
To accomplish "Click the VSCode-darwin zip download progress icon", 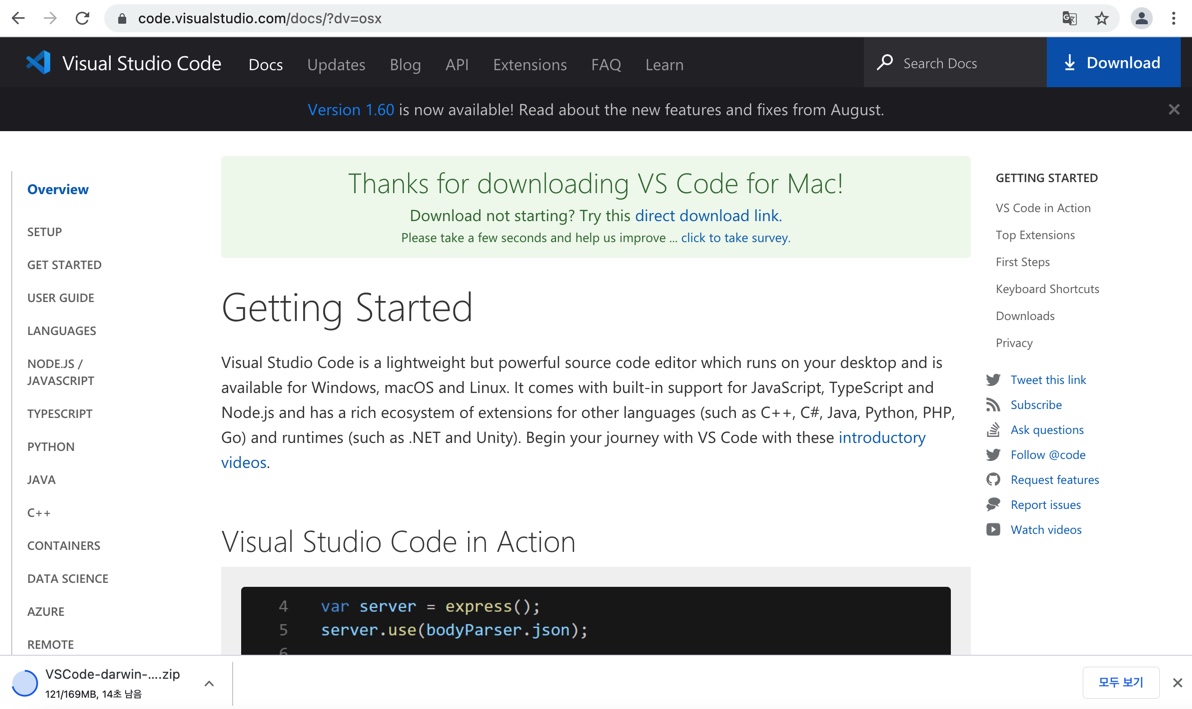I will (x=24, y=683).
